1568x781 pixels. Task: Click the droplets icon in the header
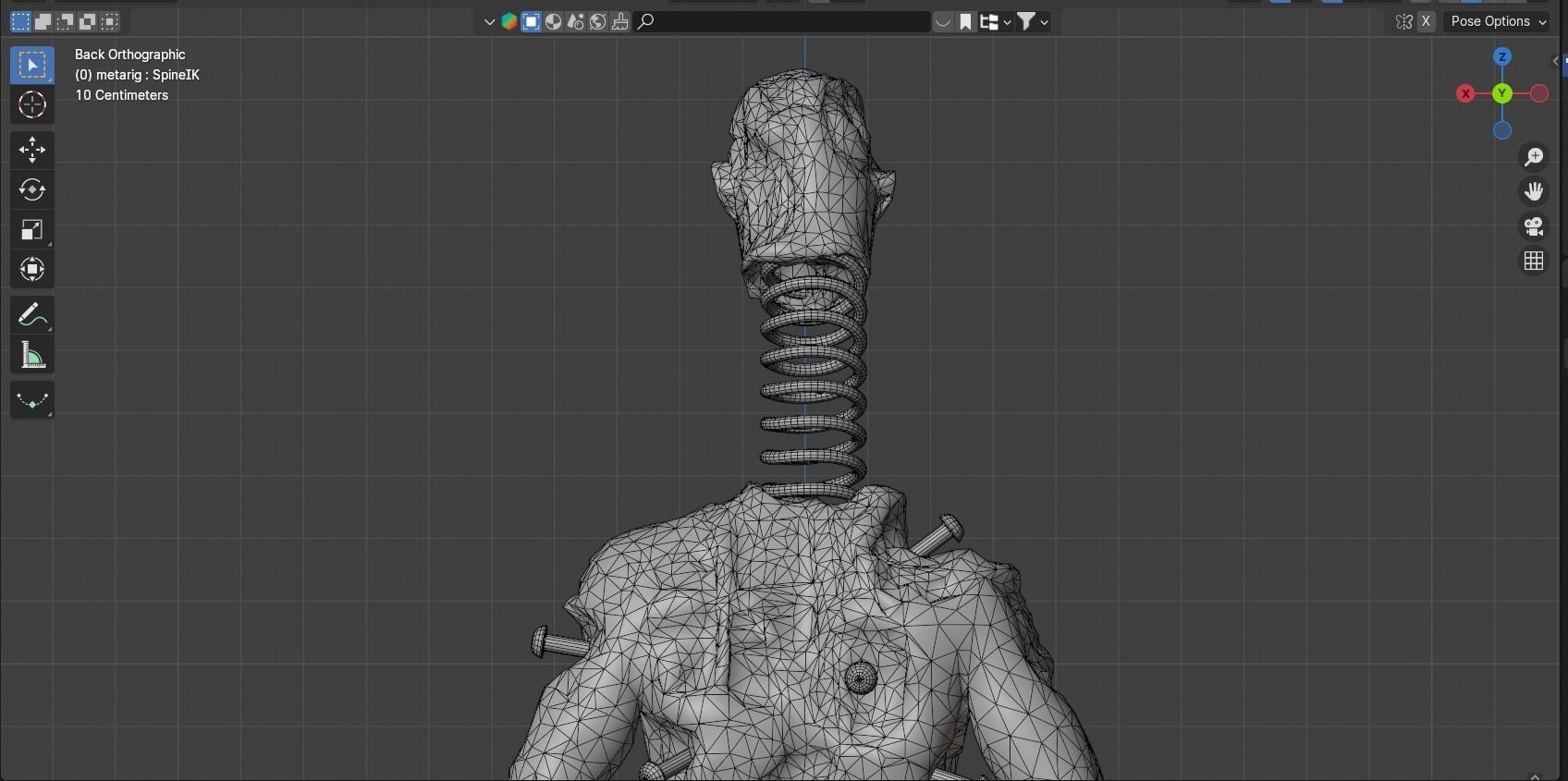[x=576, y=21]
